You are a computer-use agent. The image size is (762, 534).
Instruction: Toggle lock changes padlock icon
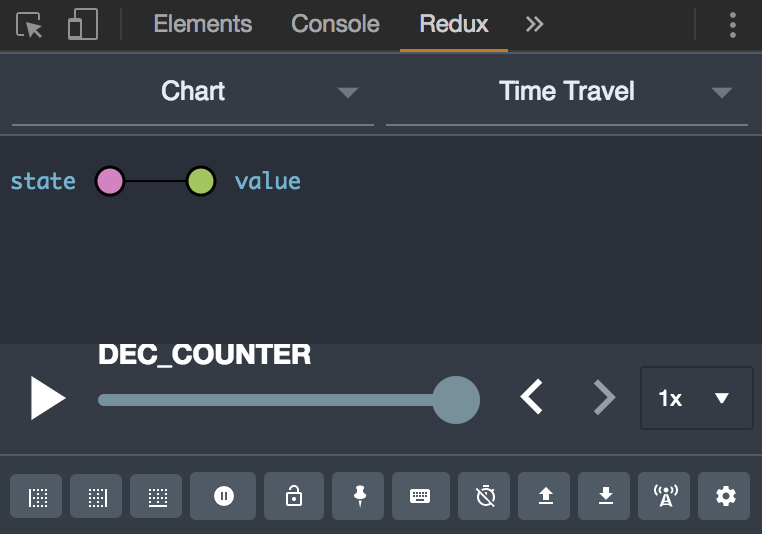pyautogui.click(x=294, y=496)
